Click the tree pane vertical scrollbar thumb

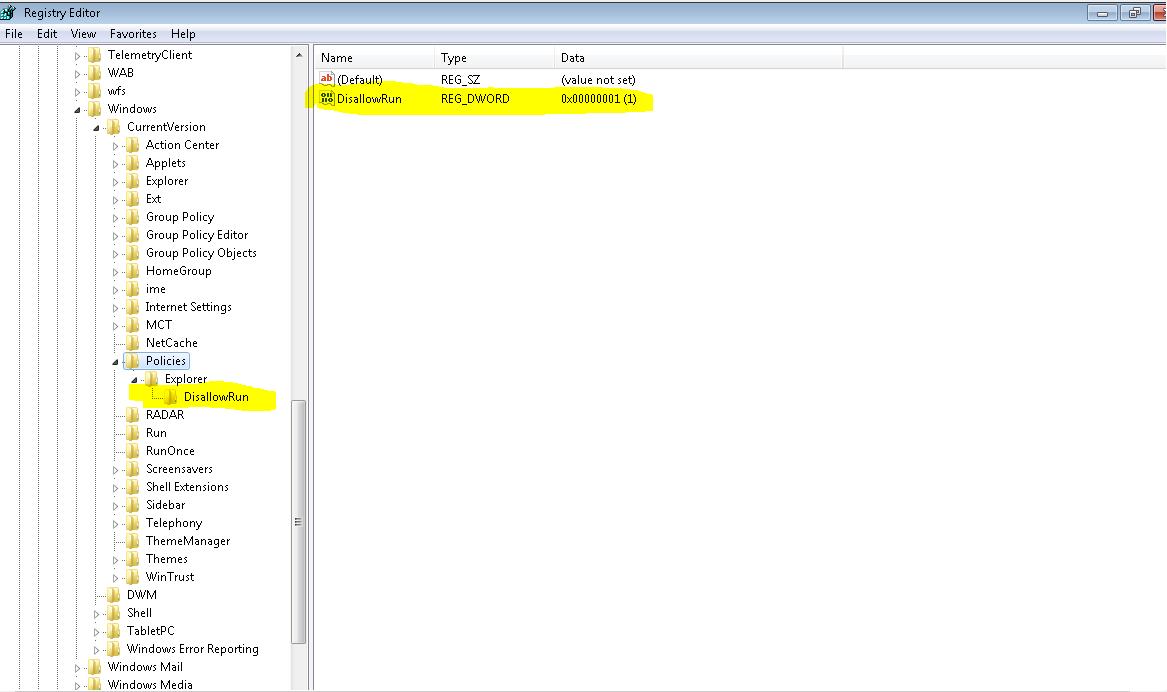click(298, 522)
